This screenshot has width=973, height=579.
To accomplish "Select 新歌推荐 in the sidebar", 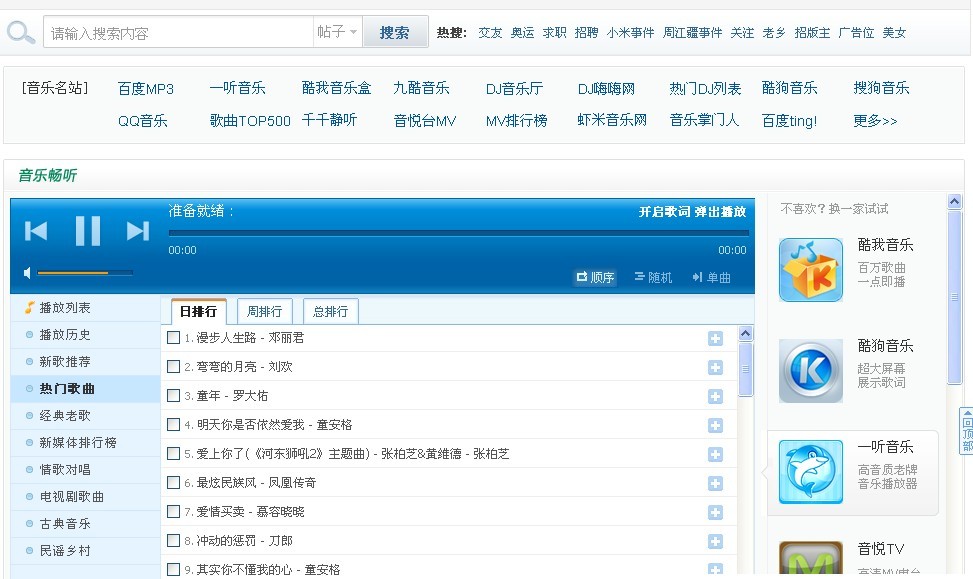I will click(65, 362).
